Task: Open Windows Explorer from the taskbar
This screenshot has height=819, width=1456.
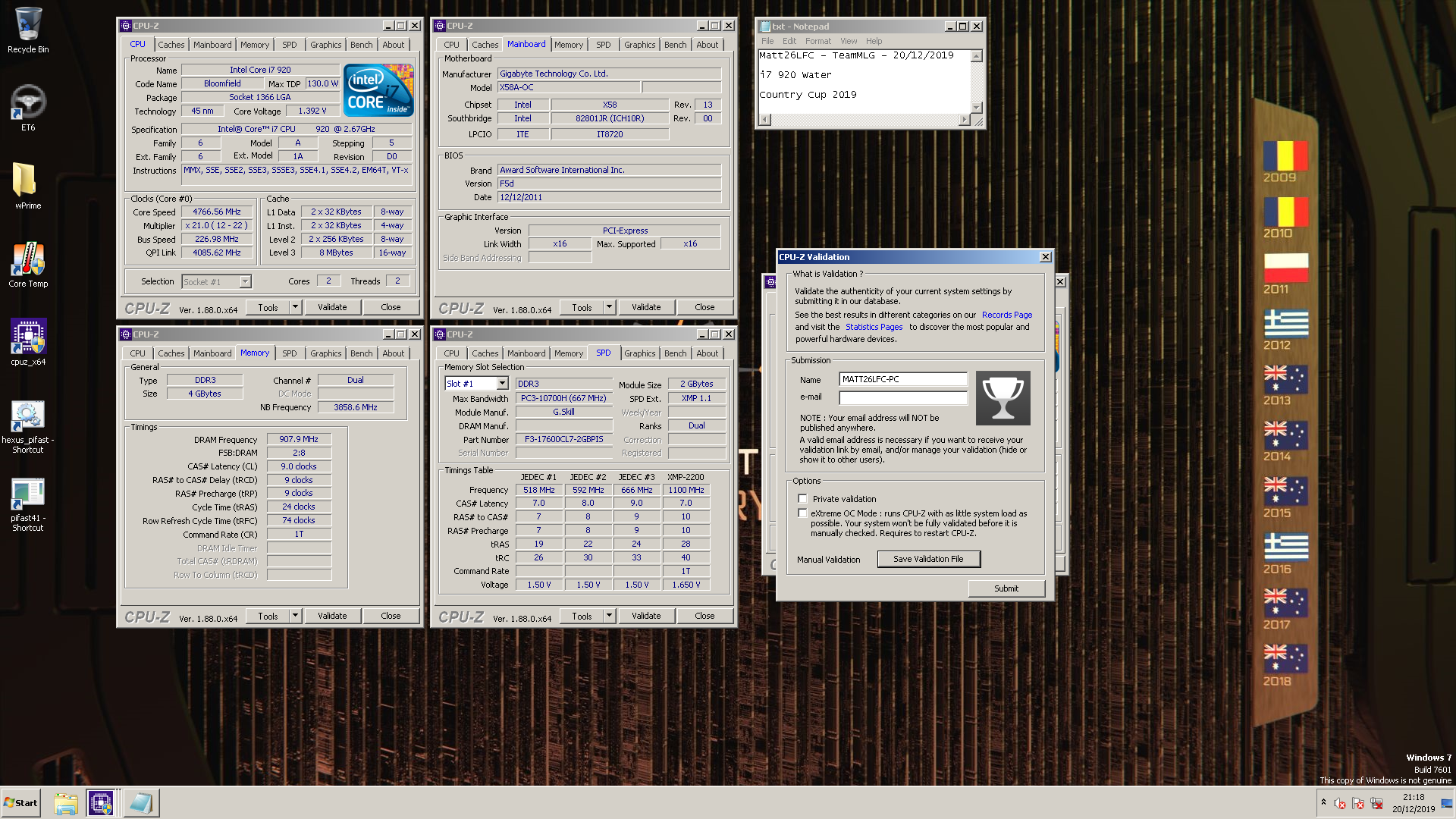Action: coord(66,803)
